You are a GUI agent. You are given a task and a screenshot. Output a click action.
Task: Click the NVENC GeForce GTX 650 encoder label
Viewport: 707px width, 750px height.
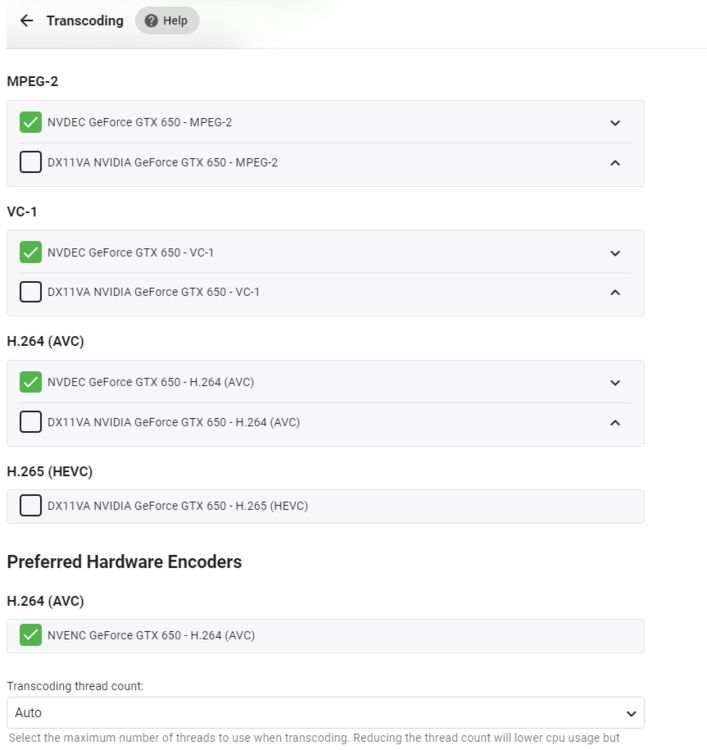151,635
